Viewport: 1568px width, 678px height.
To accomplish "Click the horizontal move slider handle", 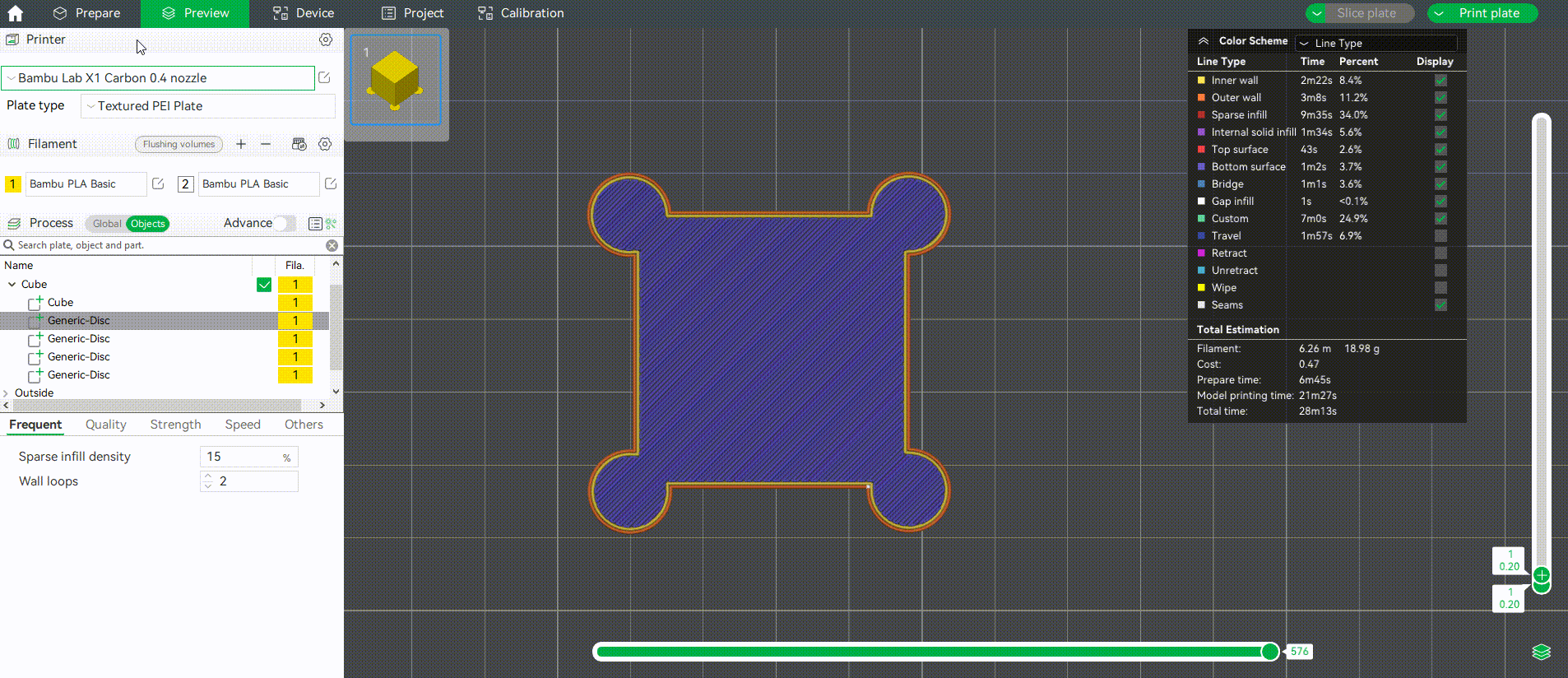I will (1270, 652).
